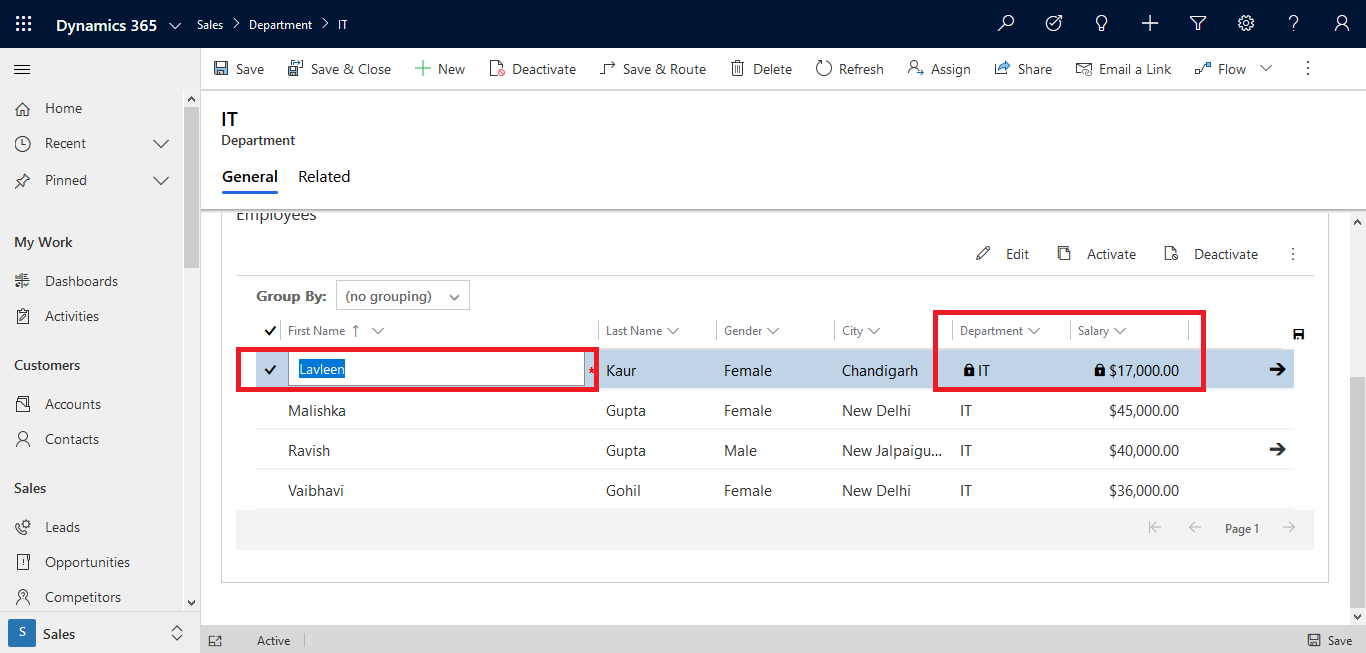This screenshot has width=1366, height=653.
Task: Click the Activate icon in the subgrid toolbar
Action: tap(1064, 254)
